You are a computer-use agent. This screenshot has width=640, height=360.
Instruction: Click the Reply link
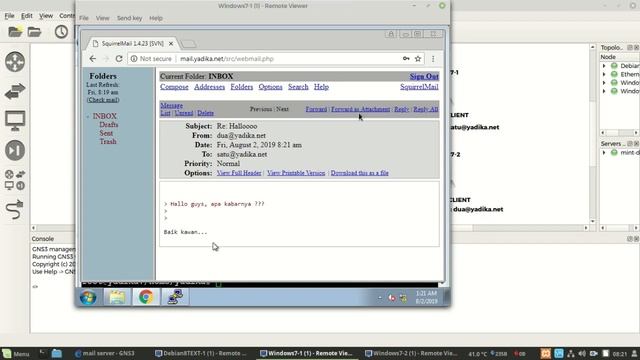(402, 109)
